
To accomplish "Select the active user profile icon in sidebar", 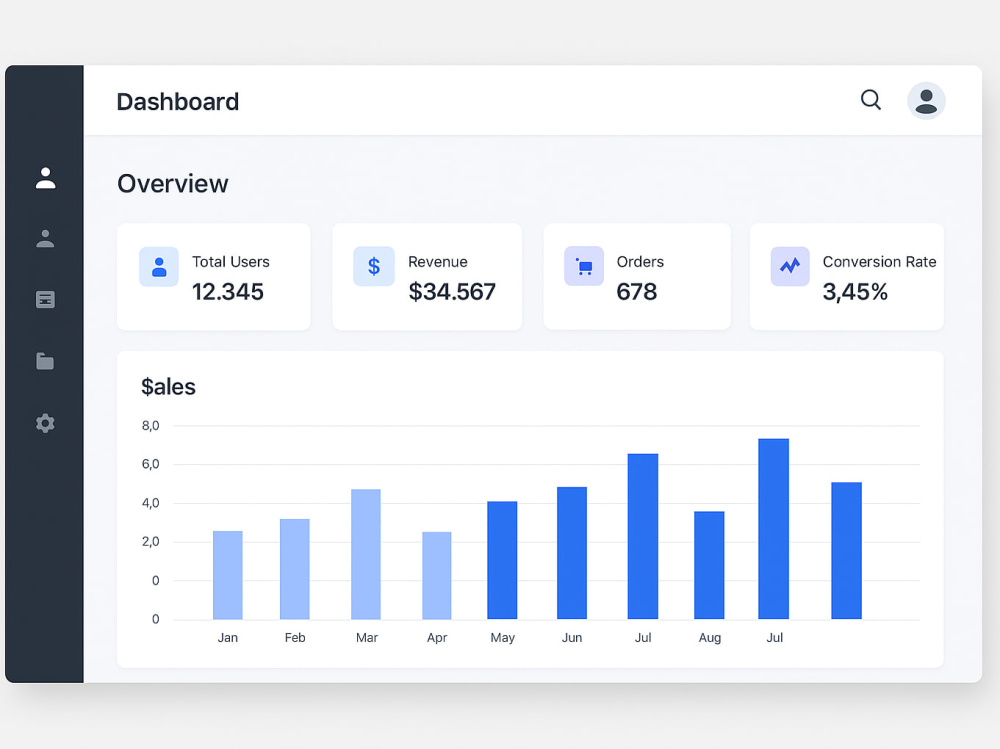I will point(45,177).
